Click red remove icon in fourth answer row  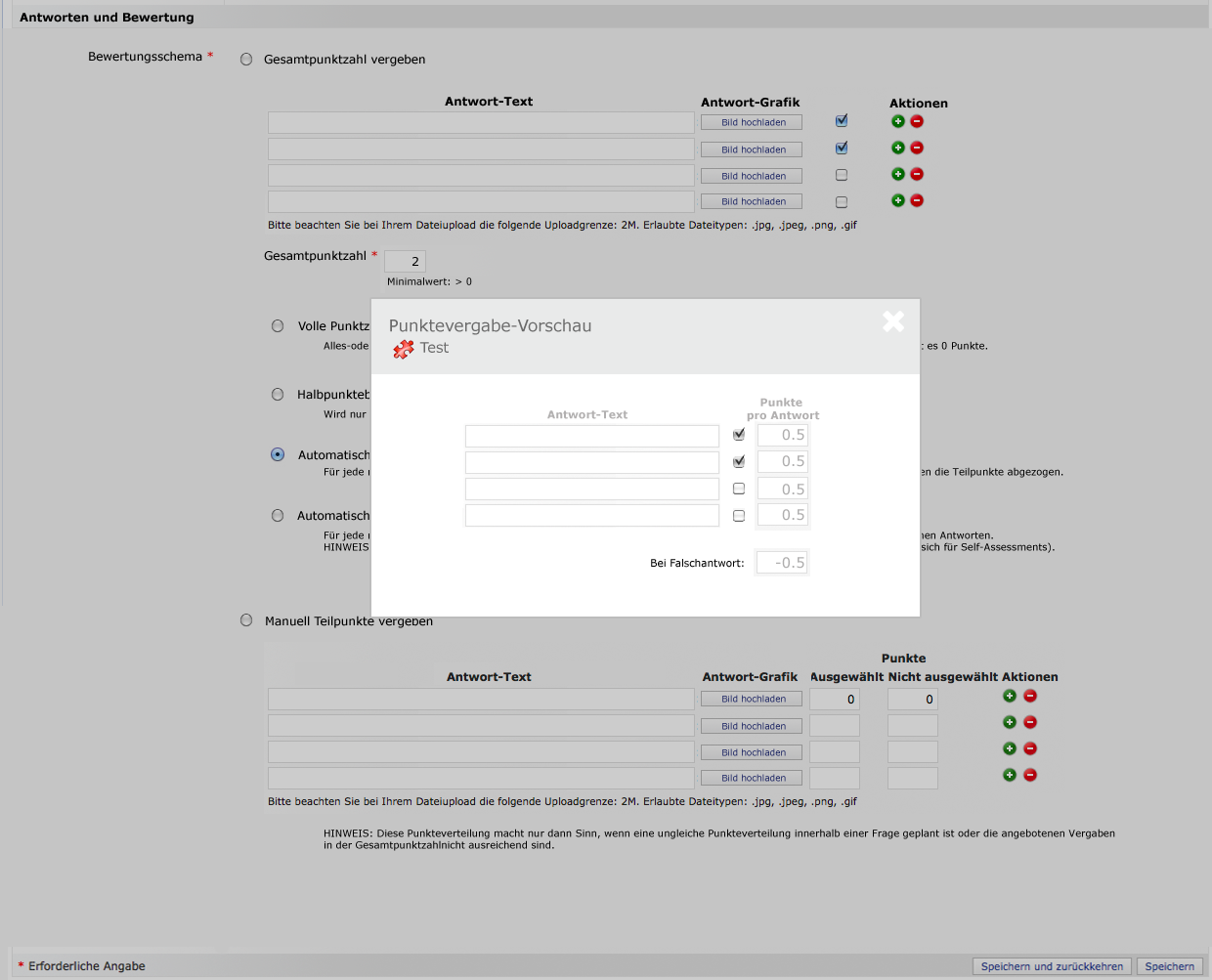coord(917,200)
